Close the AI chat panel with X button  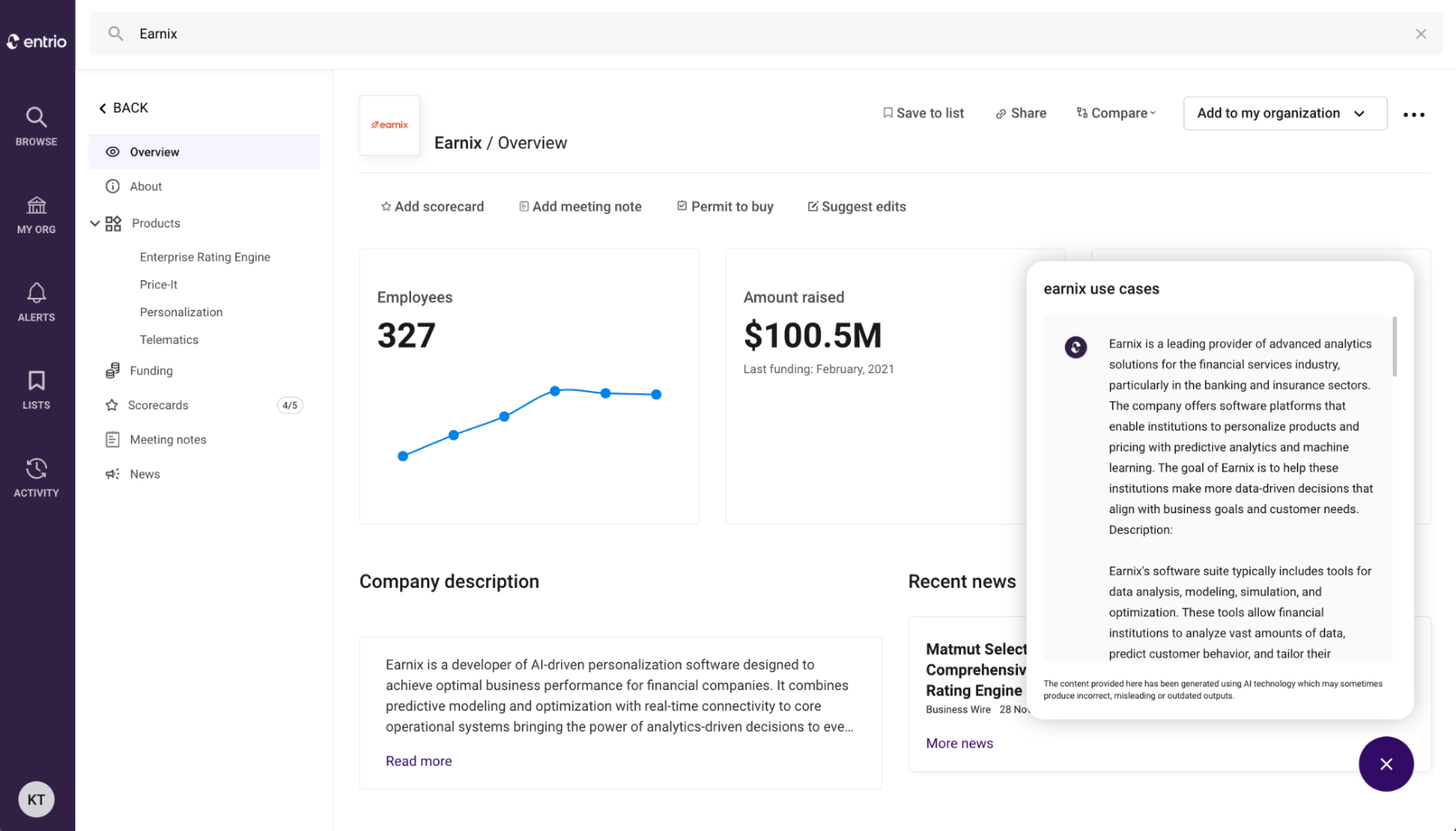pyautogui.click(x=1386, y=764)
